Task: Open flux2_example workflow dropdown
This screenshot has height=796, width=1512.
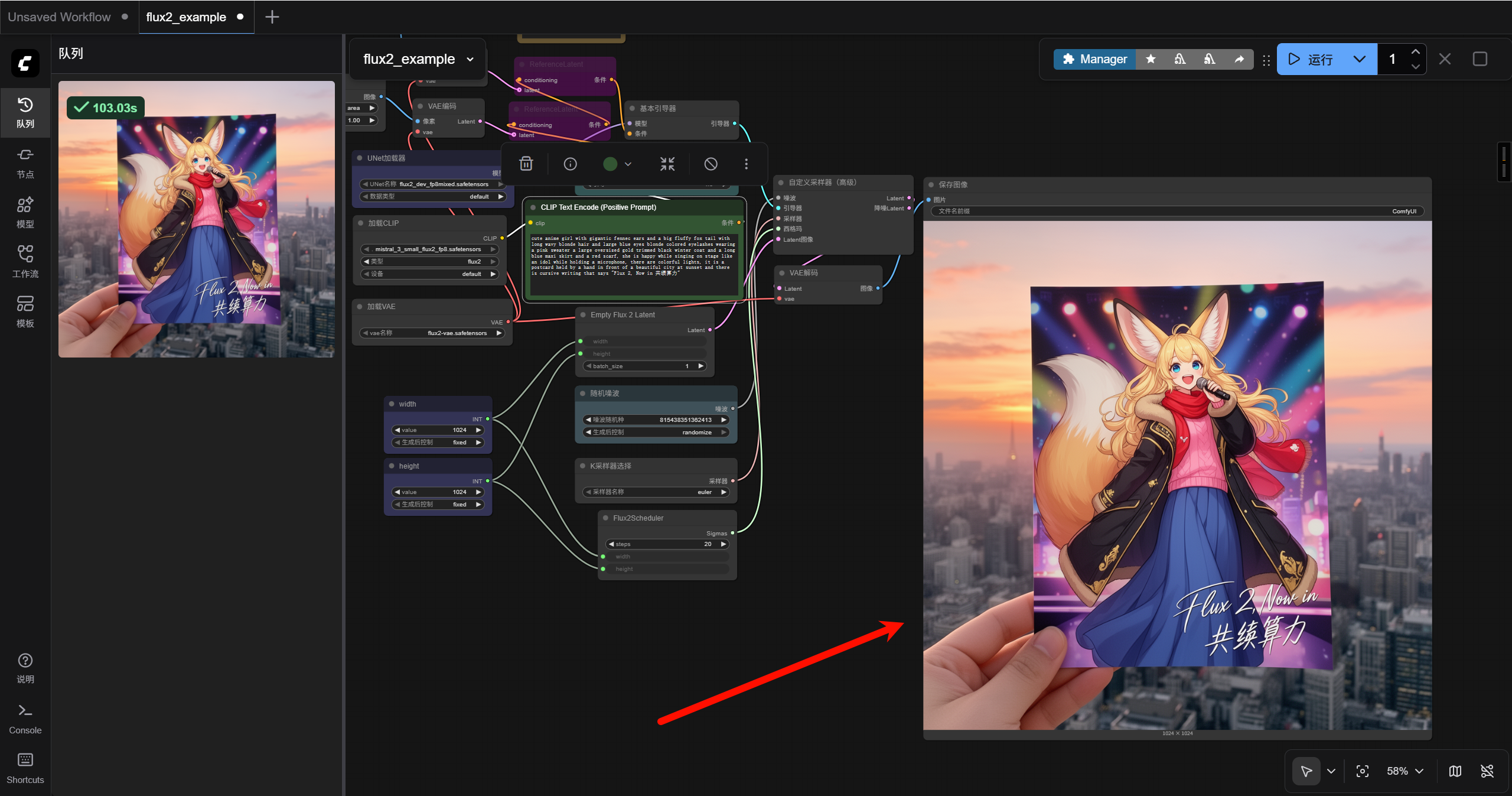Action: (470, 59)
